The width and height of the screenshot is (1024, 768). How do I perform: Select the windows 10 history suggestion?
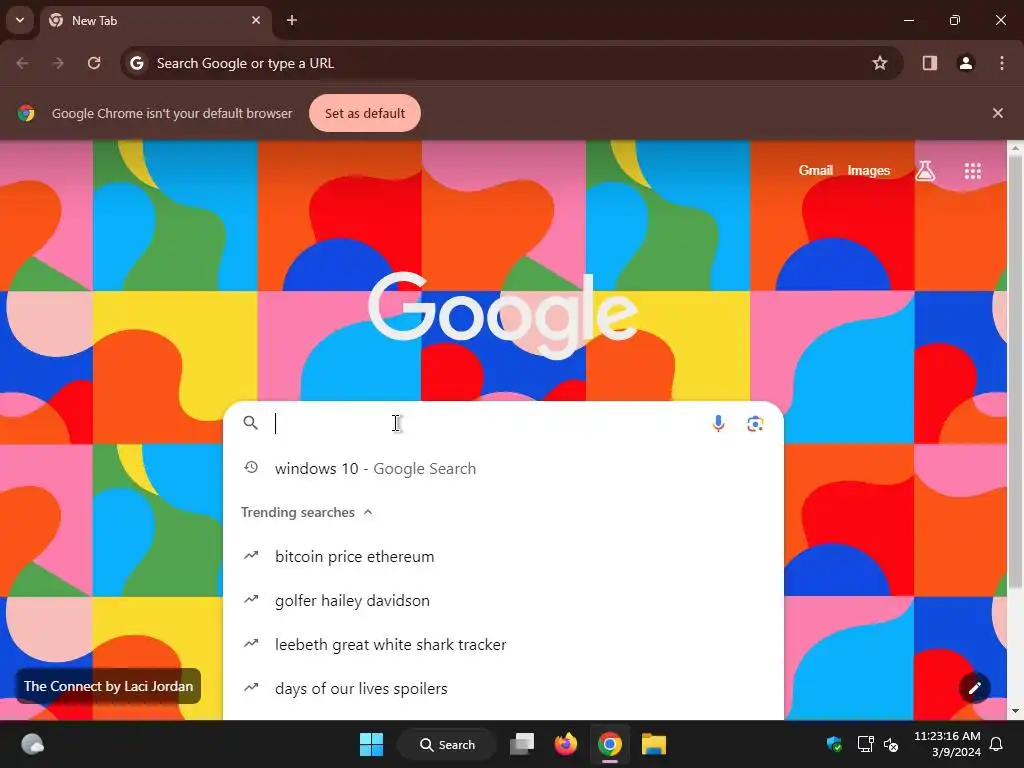[503, 468]
